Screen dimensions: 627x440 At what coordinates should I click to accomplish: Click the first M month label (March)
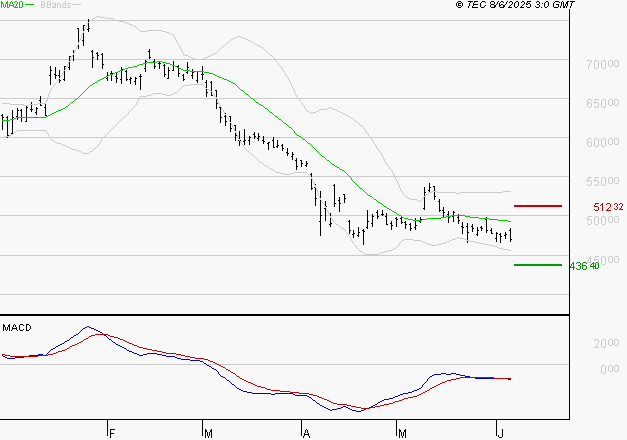click(x=208, y=434)
